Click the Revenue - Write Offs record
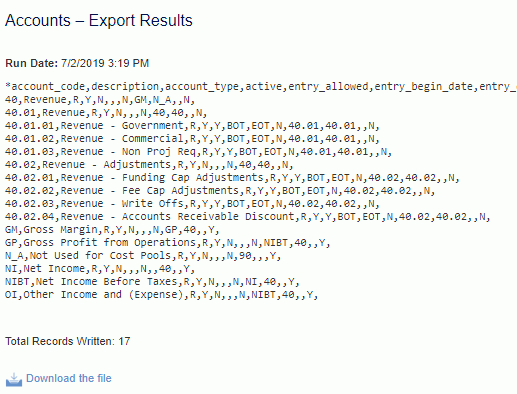Screen dimensions: 517x394 click(x=192, y=204)
